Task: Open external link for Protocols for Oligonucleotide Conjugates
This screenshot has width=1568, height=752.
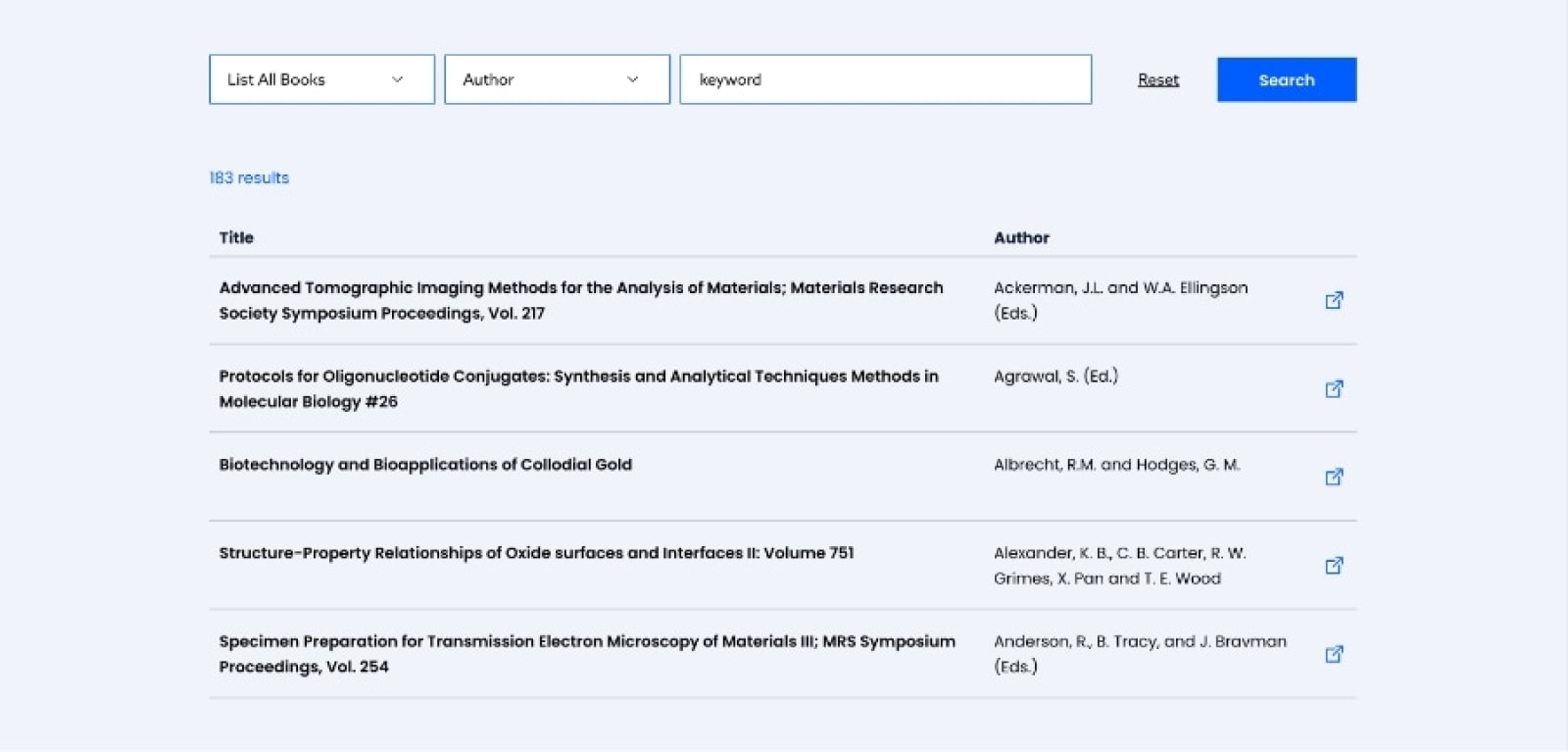Action: (1334, 388)
